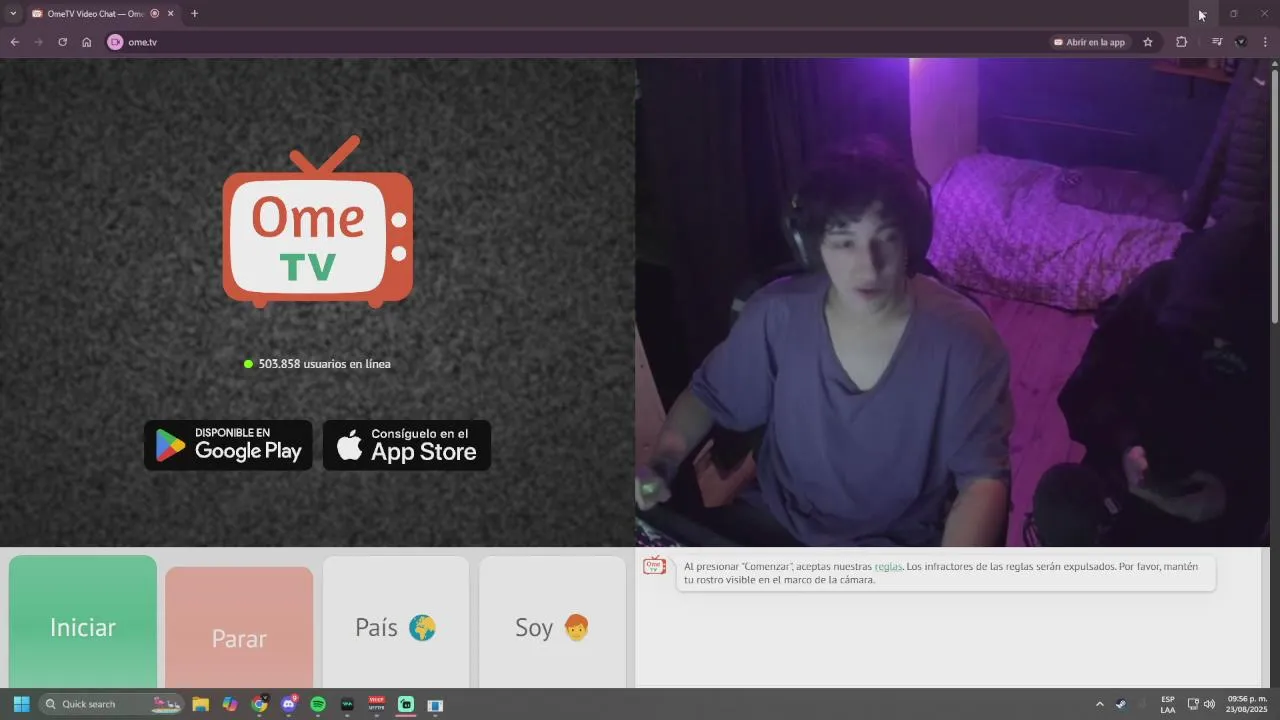Image resolution: width=1280 pixels, height=720 pixels.
Task: Bookmark this page with the star
Action: pyautogui.click(x=1148, y=42)
